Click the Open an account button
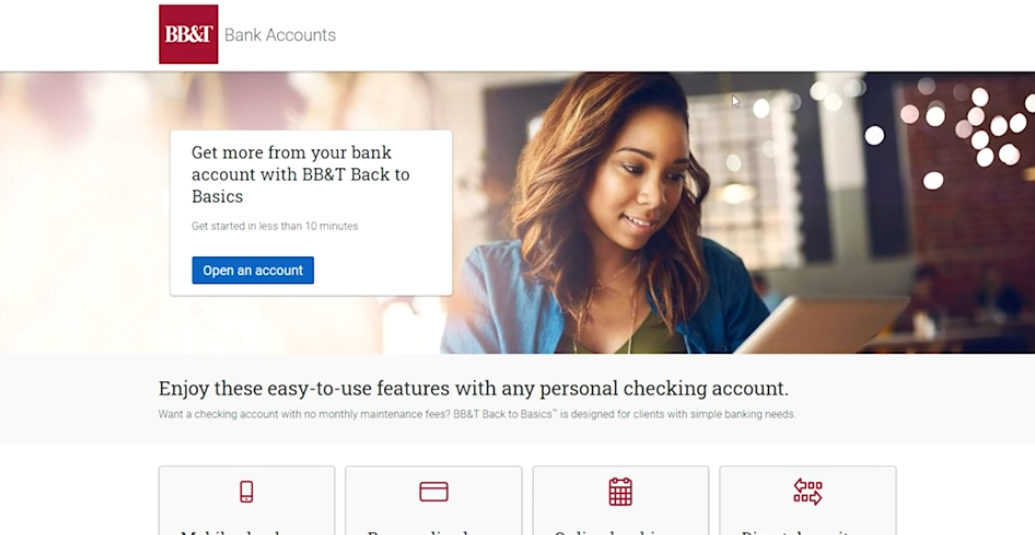 (x=253, y=270)
